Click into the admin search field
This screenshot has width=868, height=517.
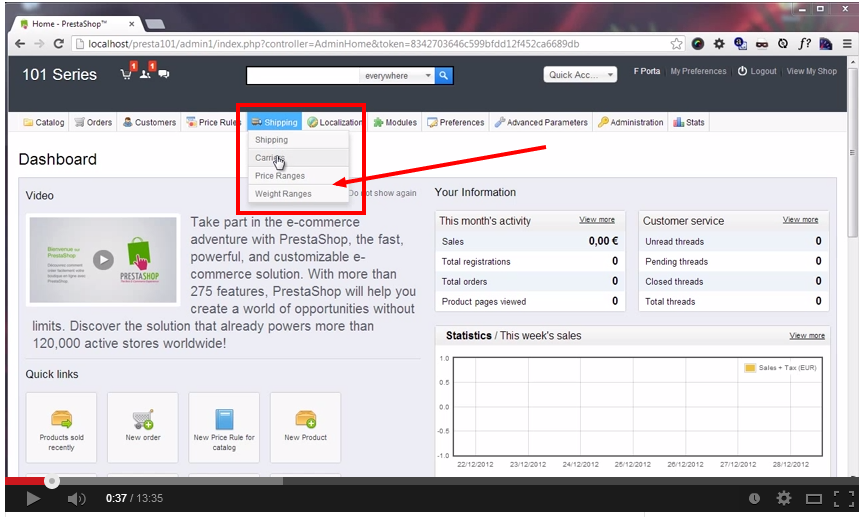(x=303, y=76)
